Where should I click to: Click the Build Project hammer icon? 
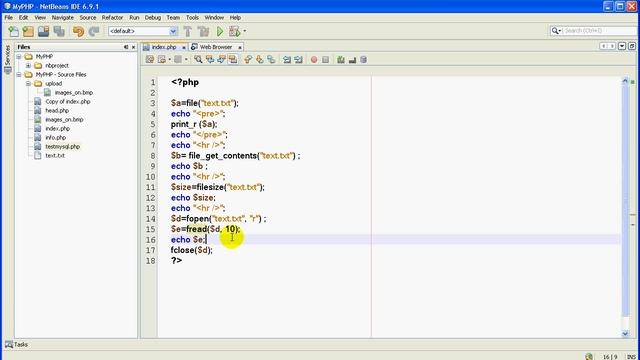[188, 31]
